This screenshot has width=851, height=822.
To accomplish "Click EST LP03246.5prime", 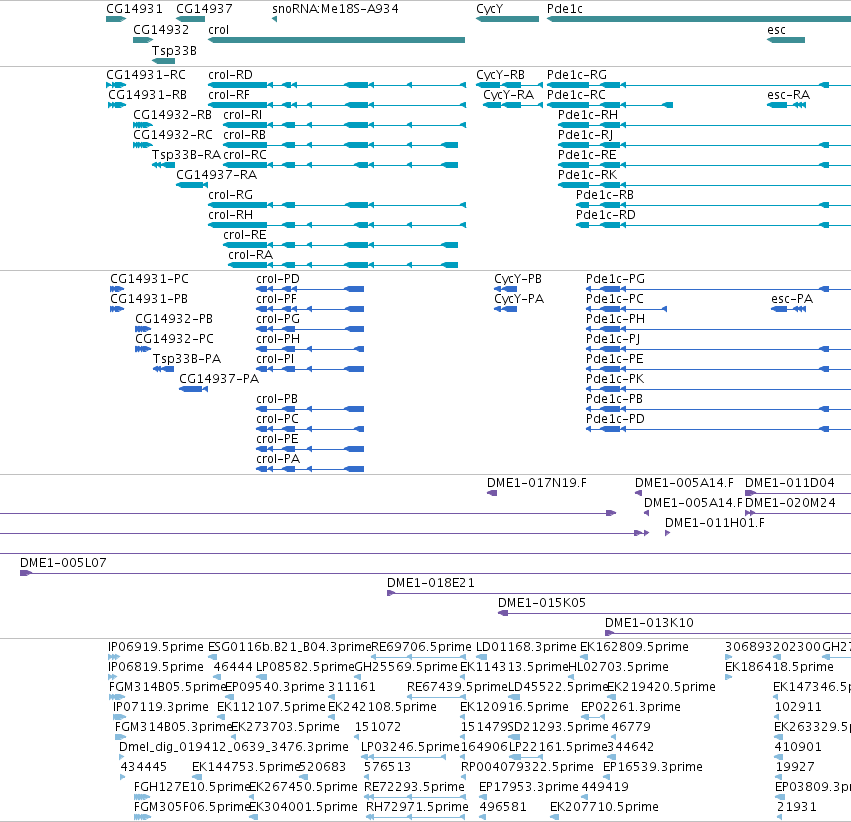I will click(x=404, y=756).
